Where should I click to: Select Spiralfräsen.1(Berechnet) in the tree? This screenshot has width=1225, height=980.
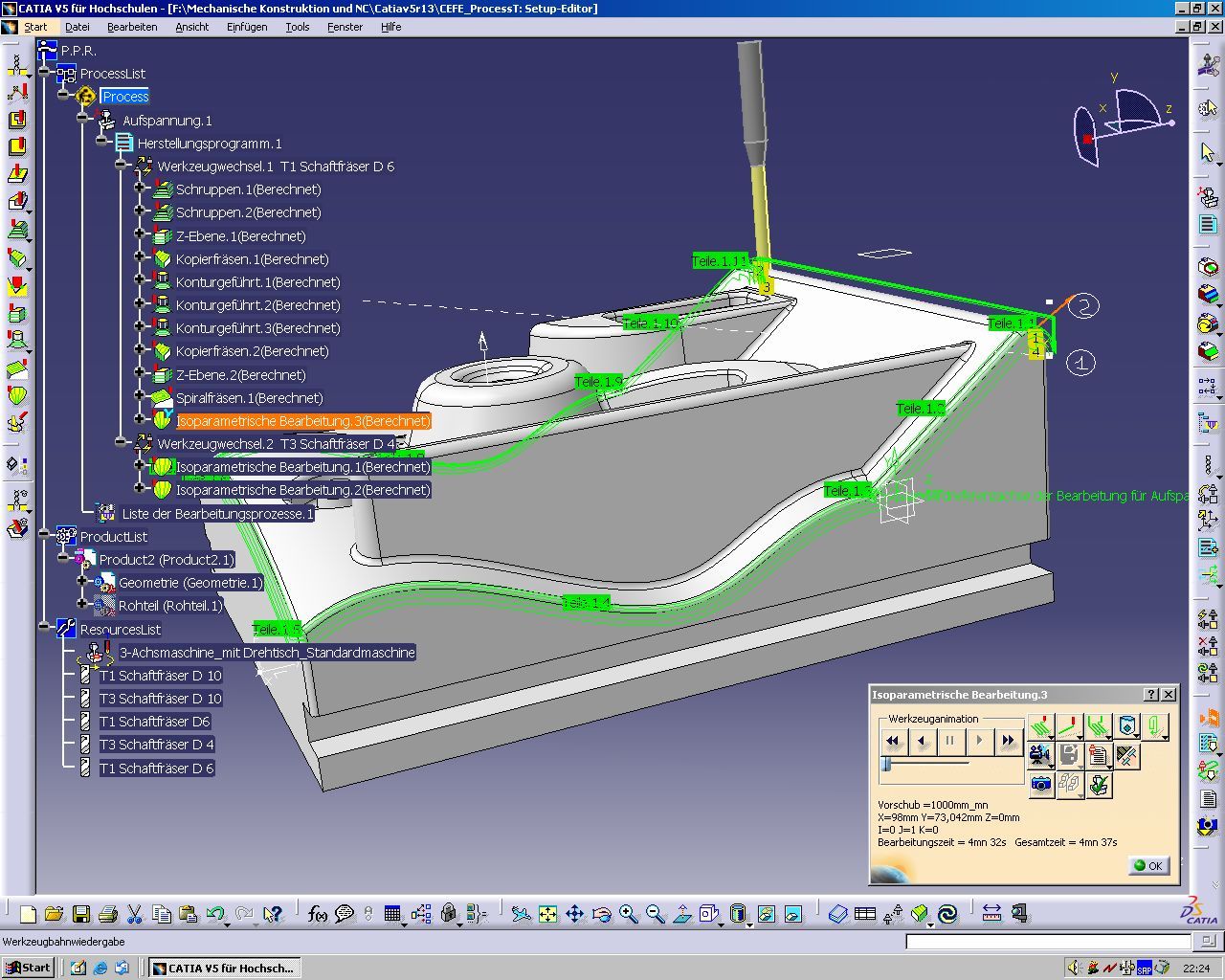tap(249, 397)
